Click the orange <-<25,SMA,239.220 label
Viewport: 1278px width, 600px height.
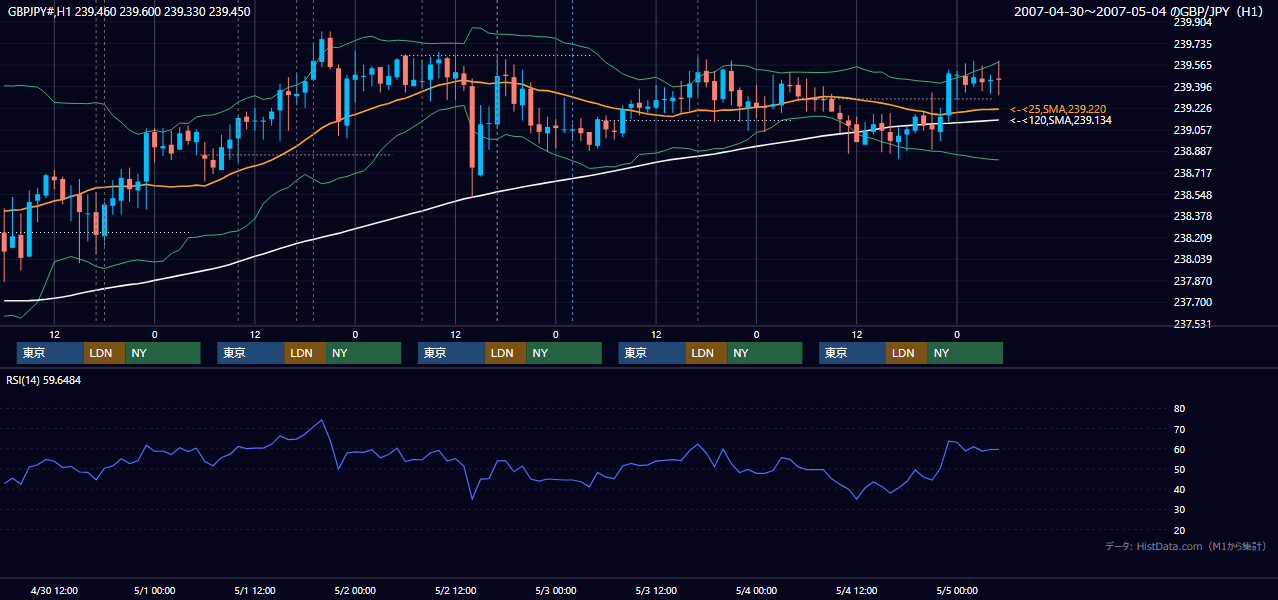pyautogui.click(x=1058, y=108)
